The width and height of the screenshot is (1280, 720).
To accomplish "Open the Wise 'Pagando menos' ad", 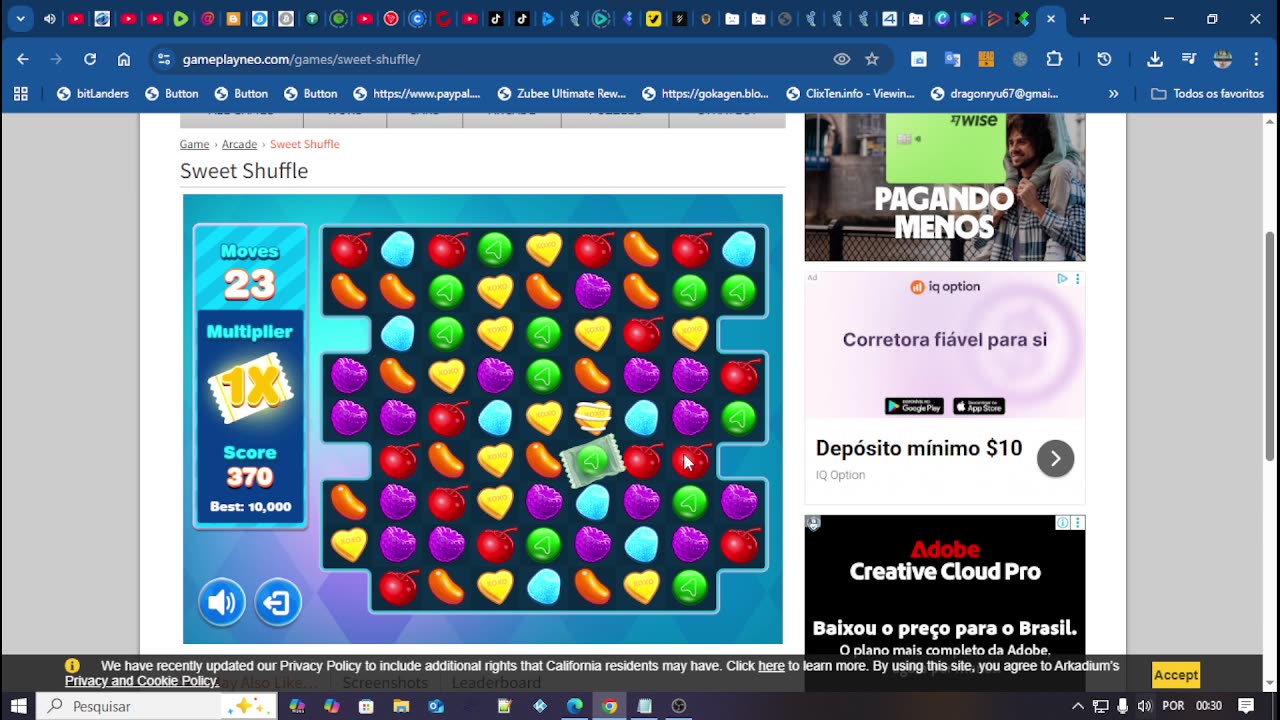I will [945, 187].
